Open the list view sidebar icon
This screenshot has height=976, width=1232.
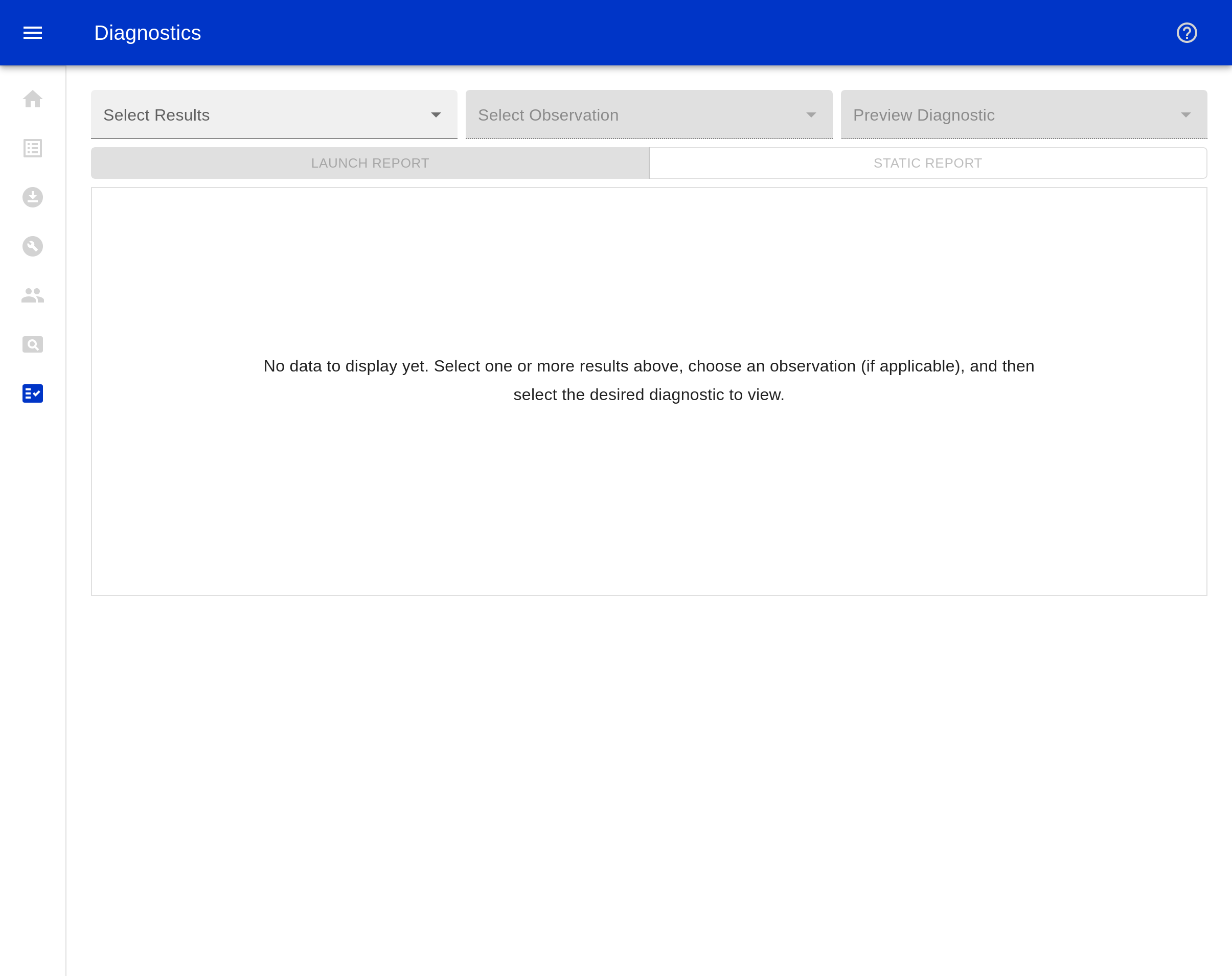pyautogui.click(x=33, y=149)
